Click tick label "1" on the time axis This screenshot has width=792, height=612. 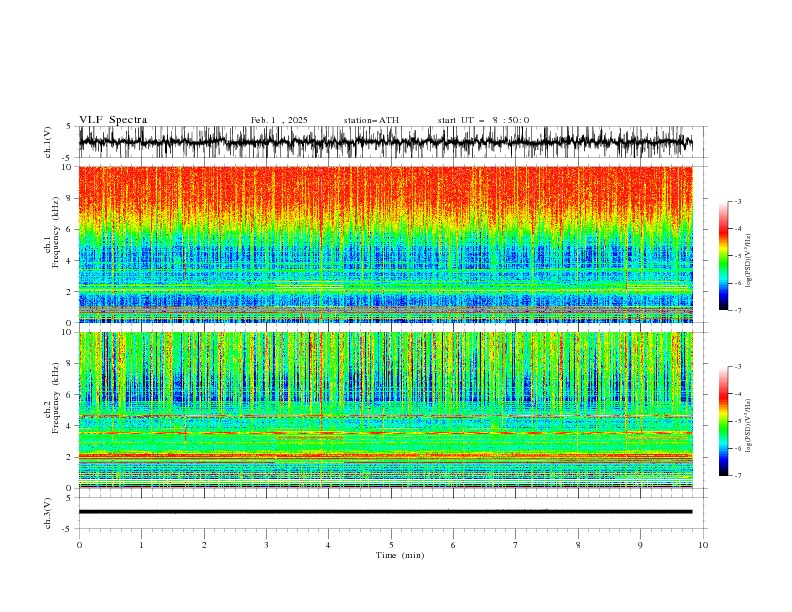point(141,545)
